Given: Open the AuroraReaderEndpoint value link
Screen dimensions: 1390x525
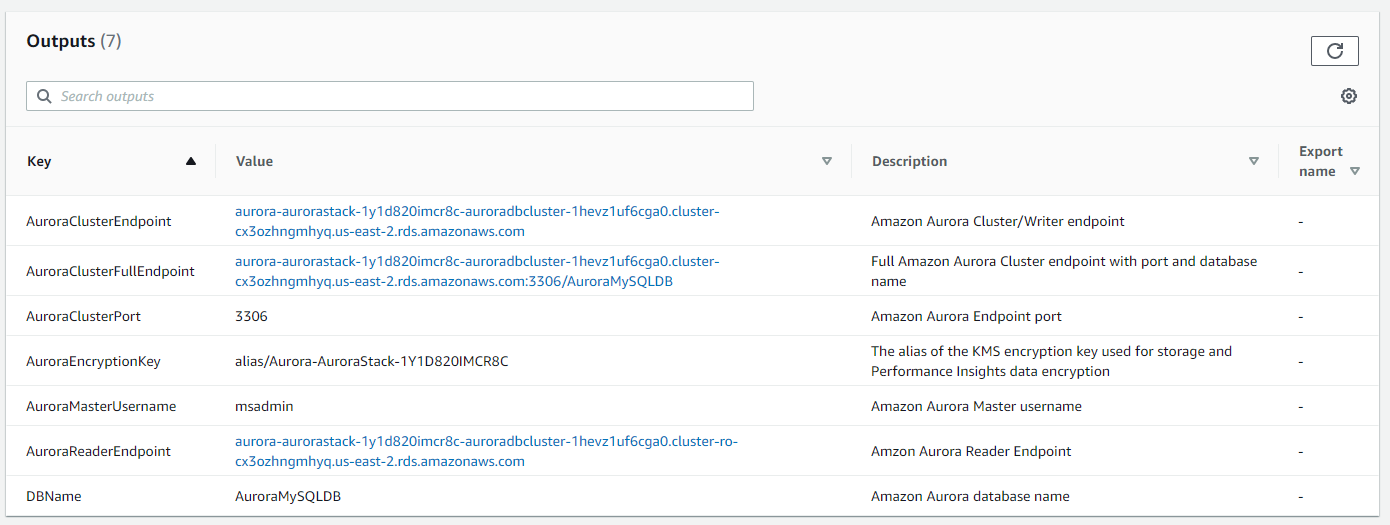Looking at the screenshot, I should pyautogui.click(x=486, y=451).
